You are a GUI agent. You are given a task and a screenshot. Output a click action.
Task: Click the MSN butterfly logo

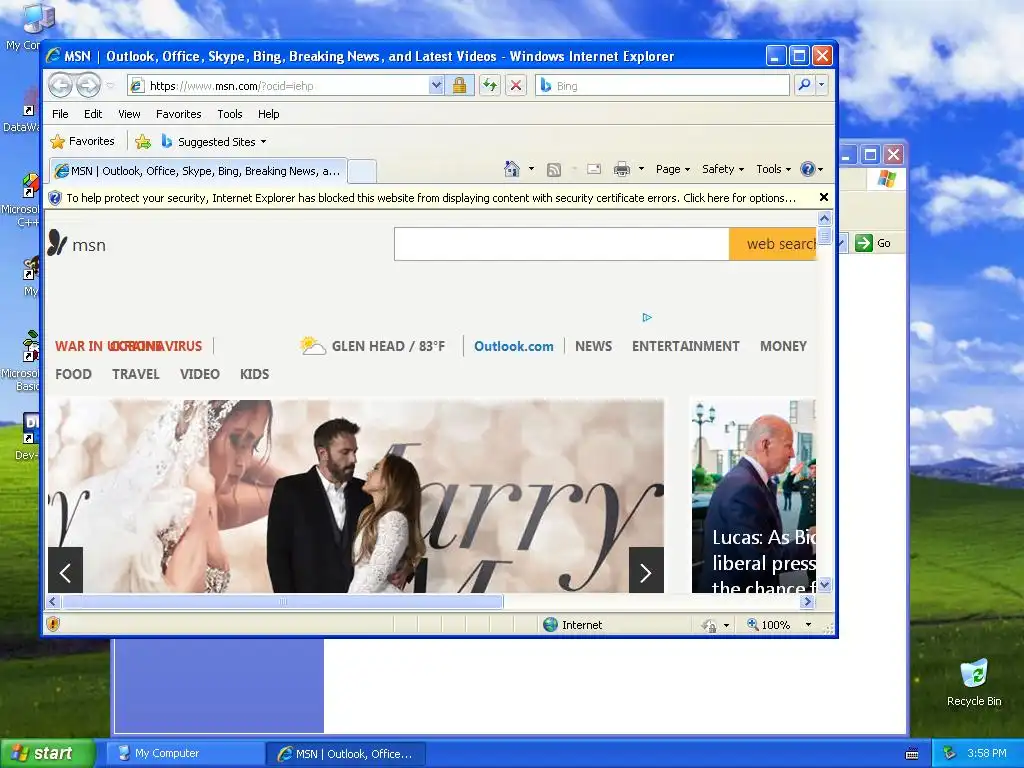(x=57, y=243)
